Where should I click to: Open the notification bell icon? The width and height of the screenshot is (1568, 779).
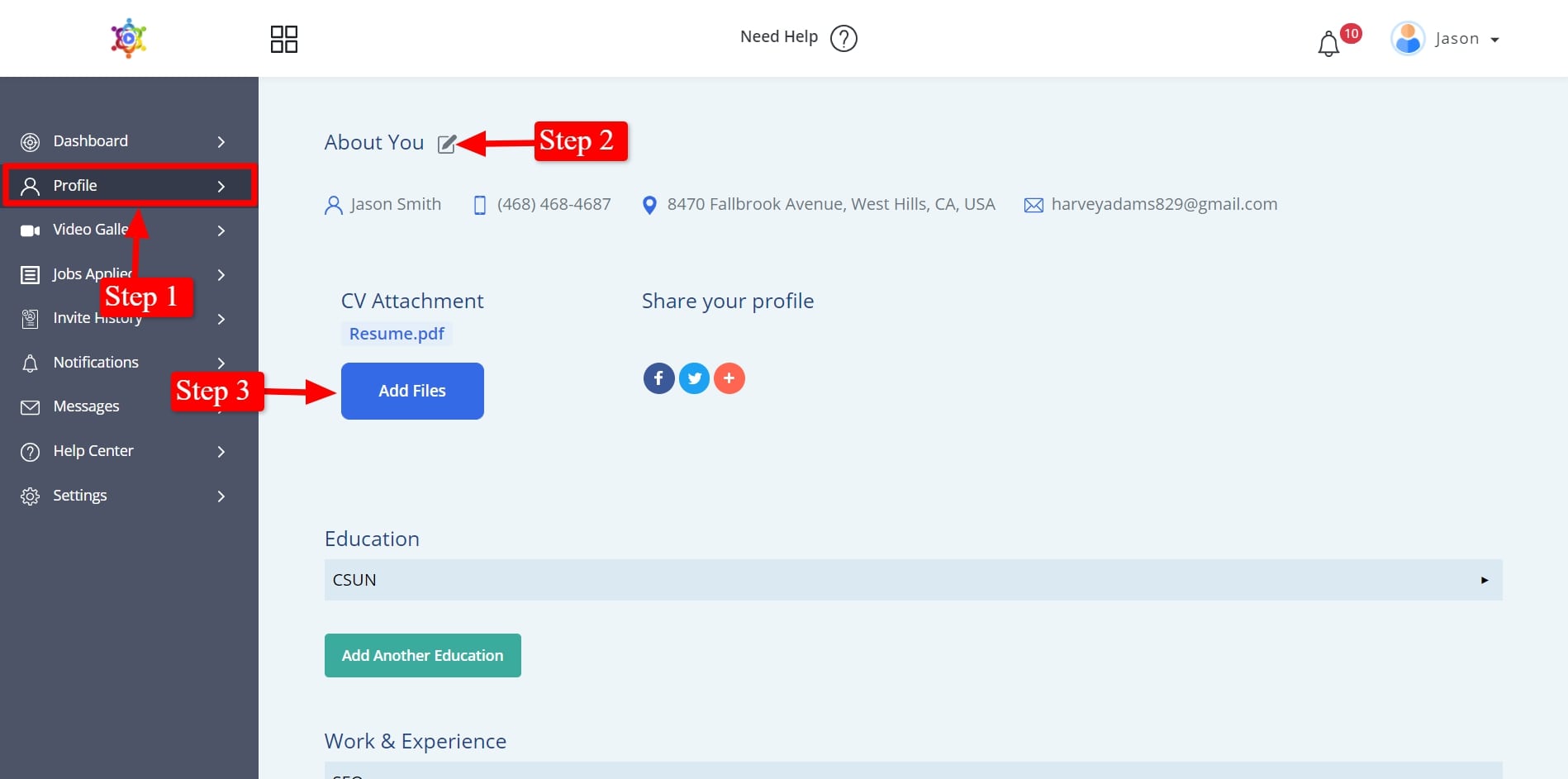click(1328, 44)
